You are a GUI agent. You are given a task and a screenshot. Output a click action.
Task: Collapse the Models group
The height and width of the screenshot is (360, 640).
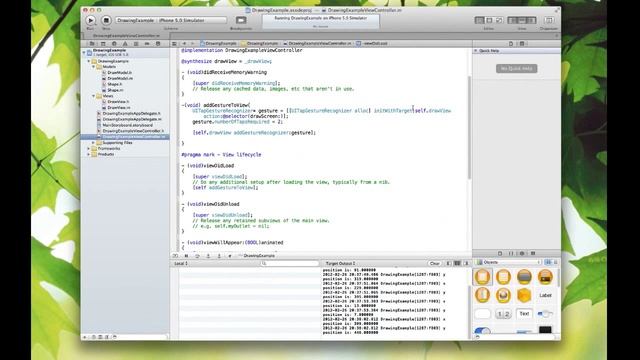coord(94,67)
